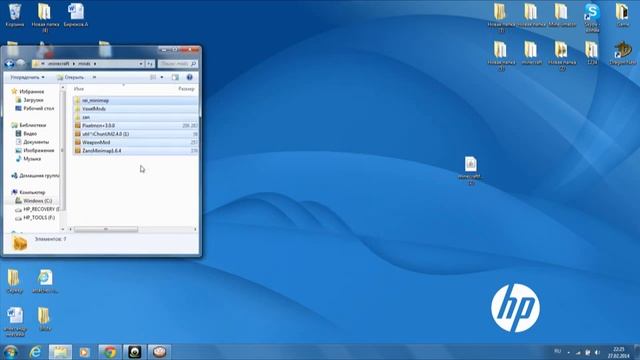Launch Internet Explorer from taskbar
This screenshot has height=360, width=640.
coord(36,352)
